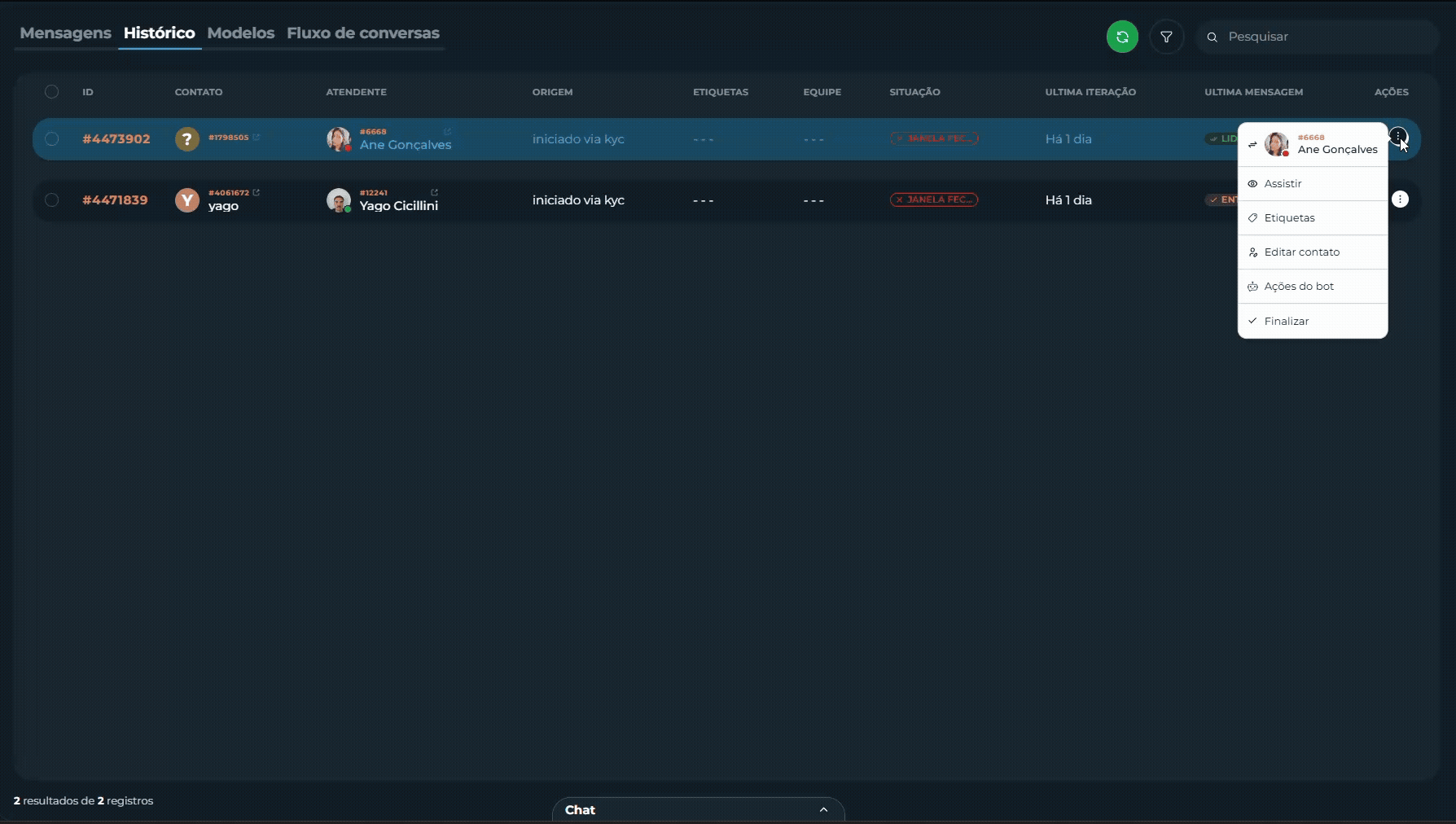Click 'iniciado via kyc' in yago row
The width and height of the screenshot is (1456, 824).
(578, 200)
